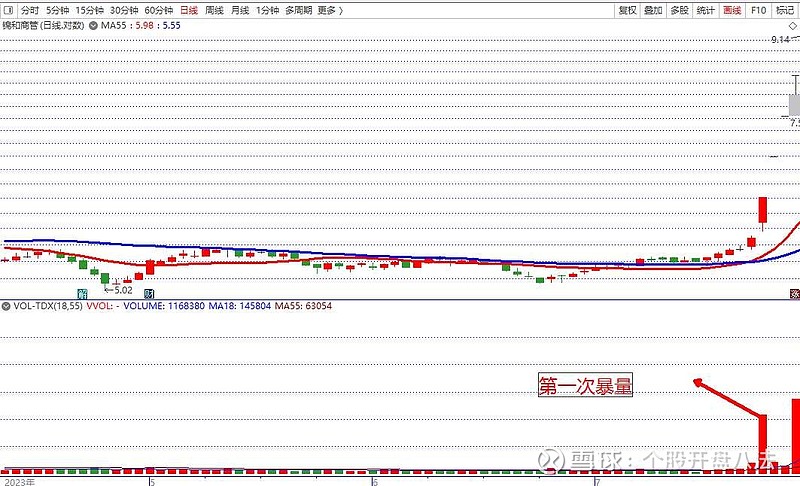Click the 标记 mark button
The height and width of the screenshot is (486, 800).
785,10
